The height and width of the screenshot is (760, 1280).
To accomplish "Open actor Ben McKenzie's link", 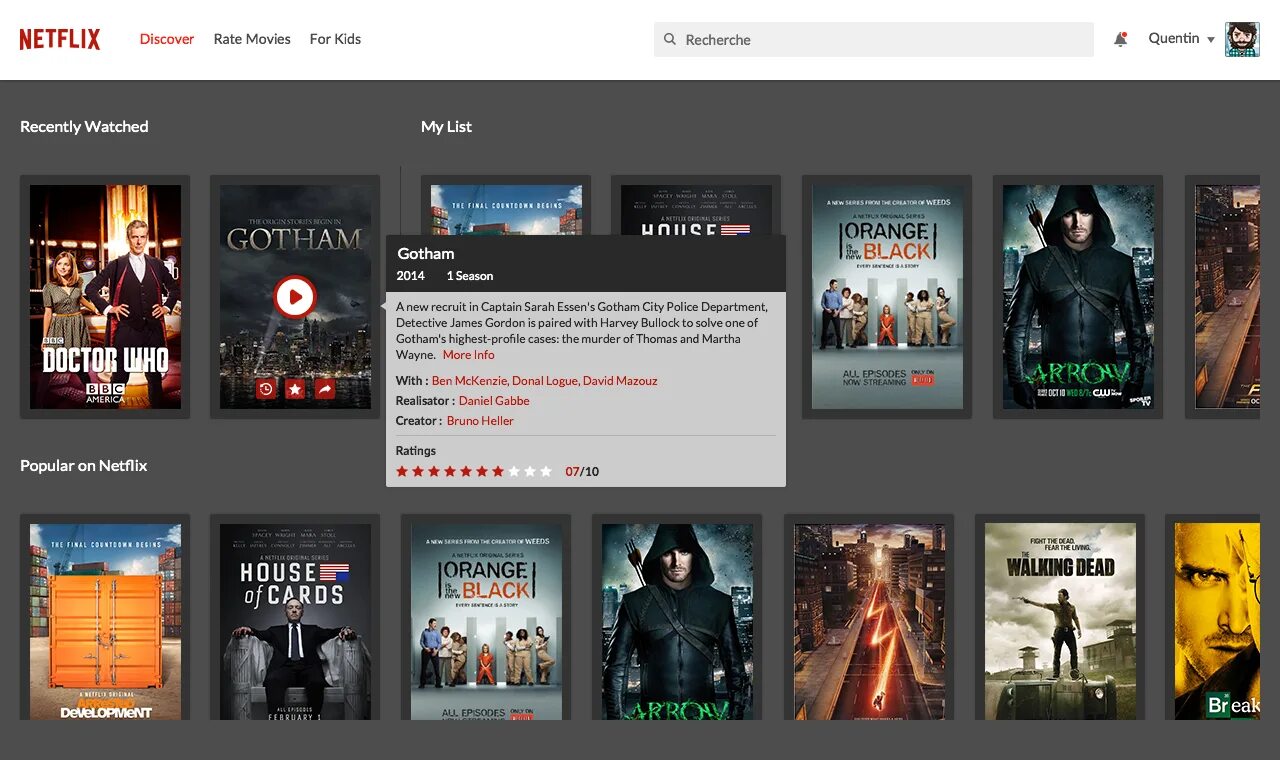I will 470,381.
